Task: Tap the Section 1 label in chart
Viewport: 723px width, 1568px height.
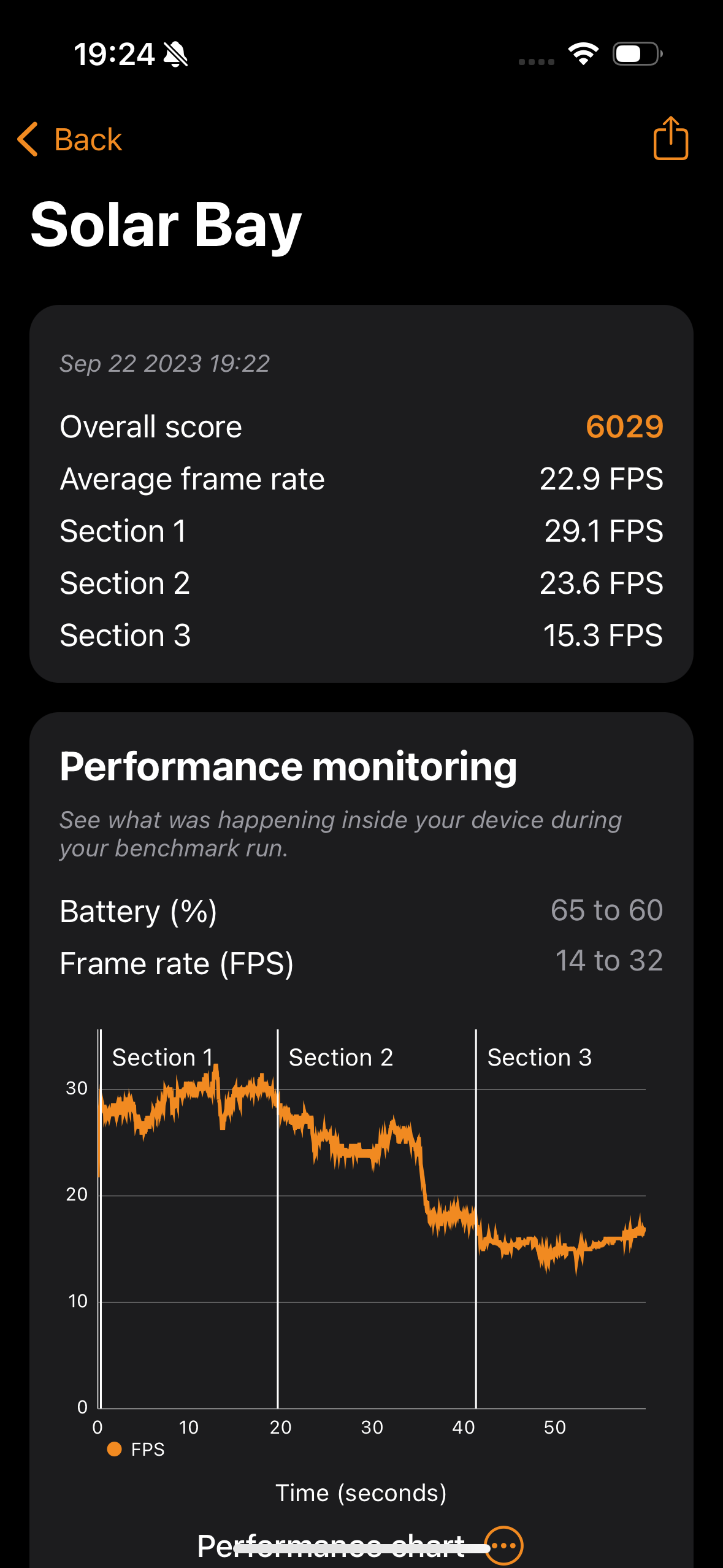Action: [x=163, y=1058]
